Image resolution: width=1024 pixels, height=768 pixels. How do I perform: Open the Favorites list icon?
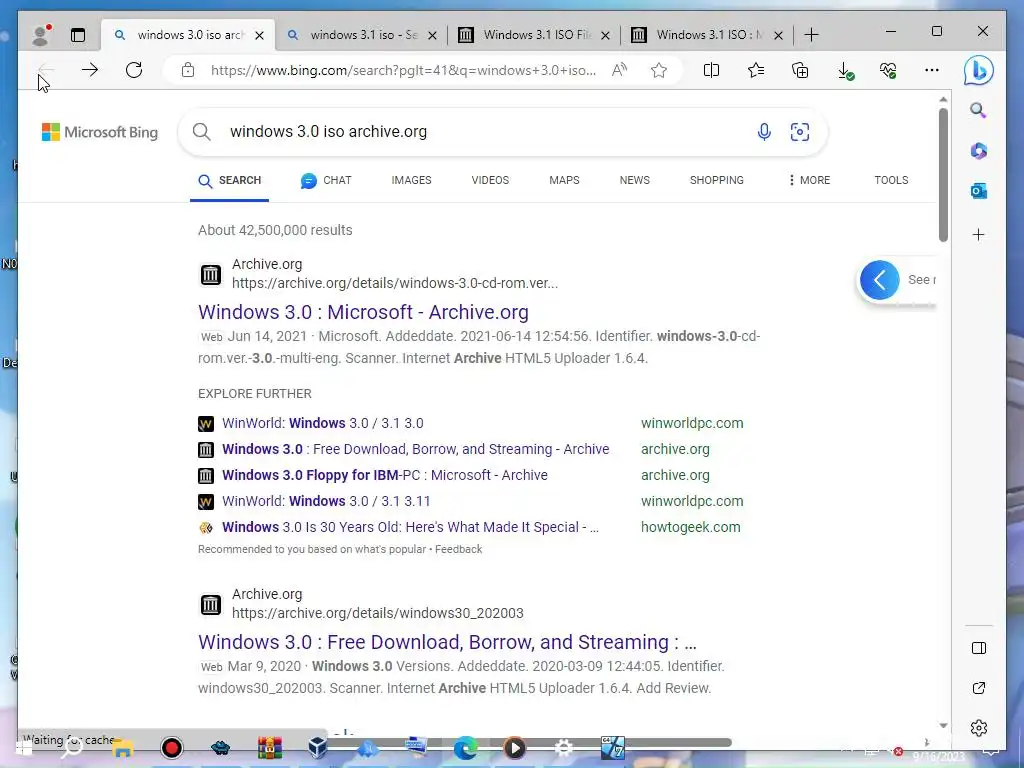(x=756, y=70)
